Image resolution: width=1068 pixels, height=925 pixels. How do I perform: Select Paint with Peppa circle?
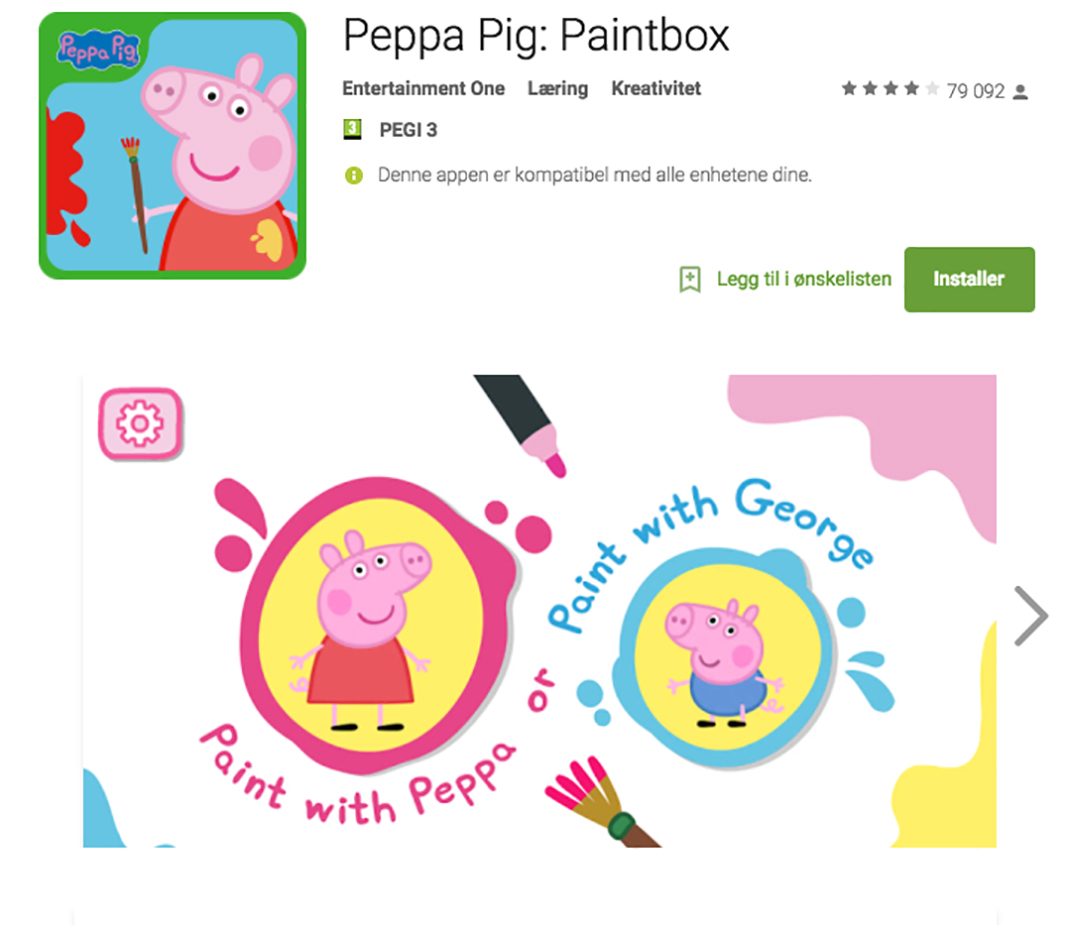(x=376, y=623)
